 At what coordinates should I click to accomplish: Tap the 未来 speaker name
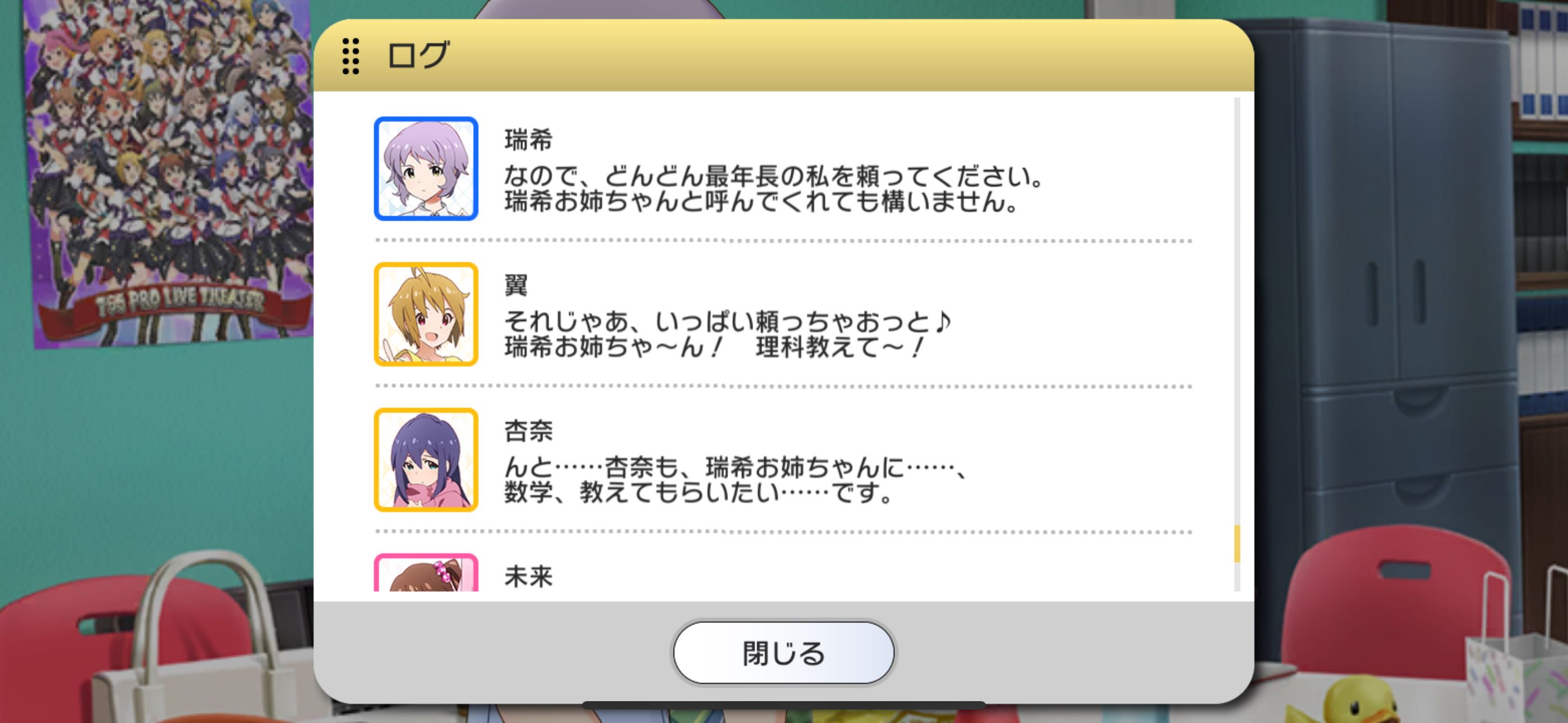point(528,576)
